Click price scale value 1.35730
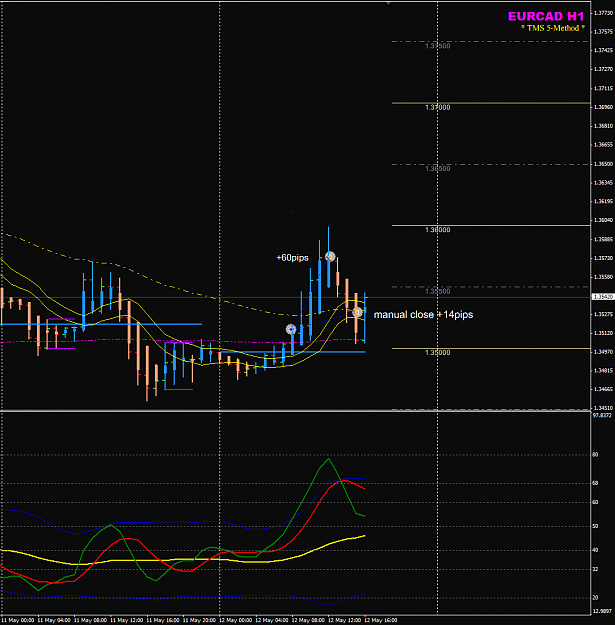Viewport: 615px width, 625px height. pyautogui.click(x=603, y=258)
